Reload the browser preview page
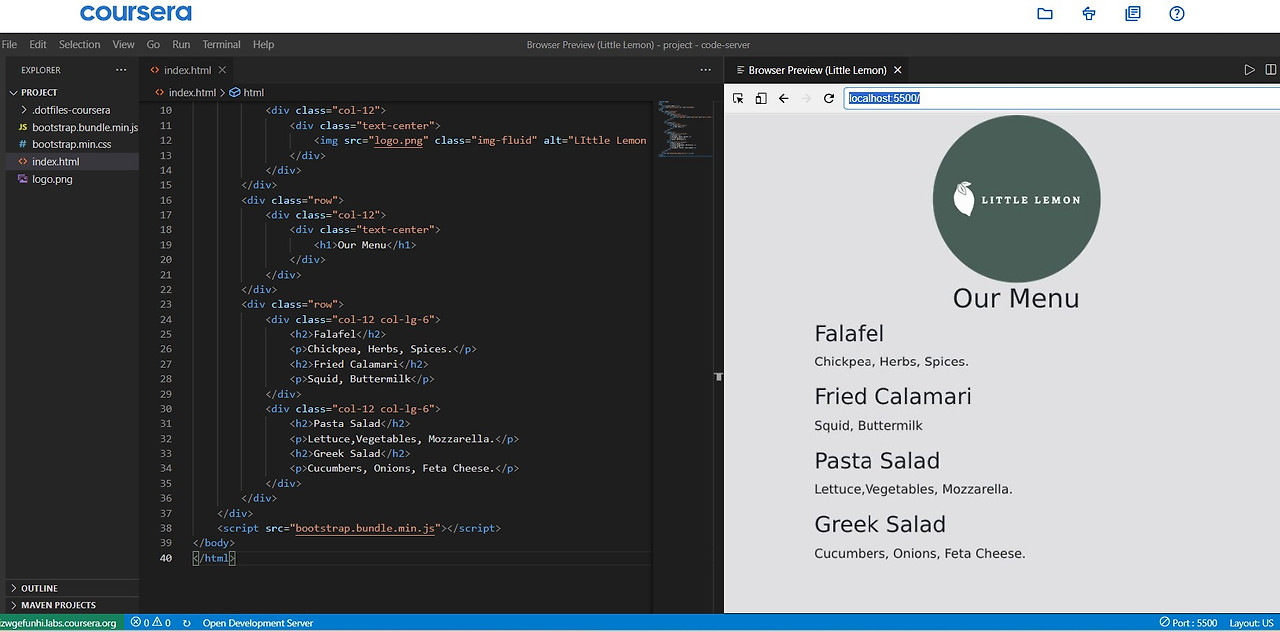The width and height of the screenshot is (1280, 632). point(829,98)
